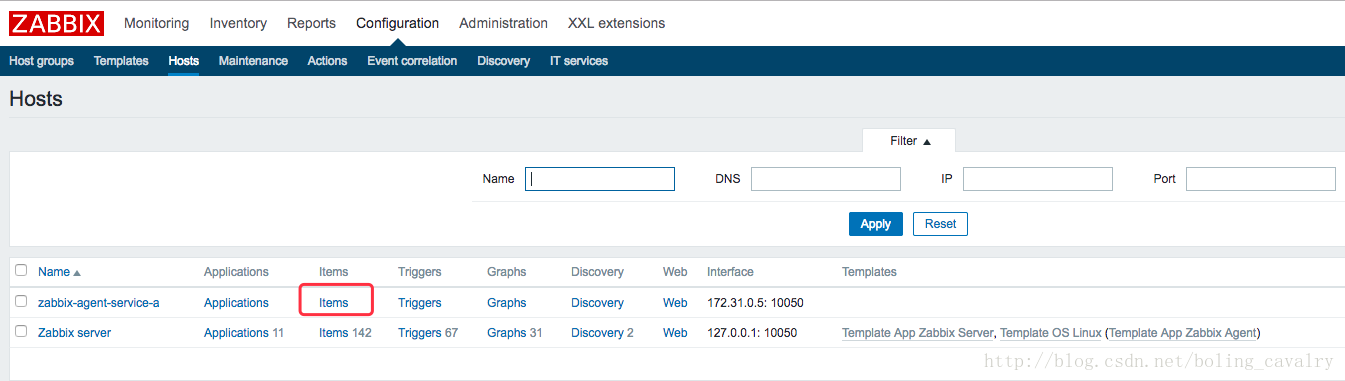Open Triggers for zabbix-agent-service-a
This screenshot has width=1345, height=381.
pos(420,303)
